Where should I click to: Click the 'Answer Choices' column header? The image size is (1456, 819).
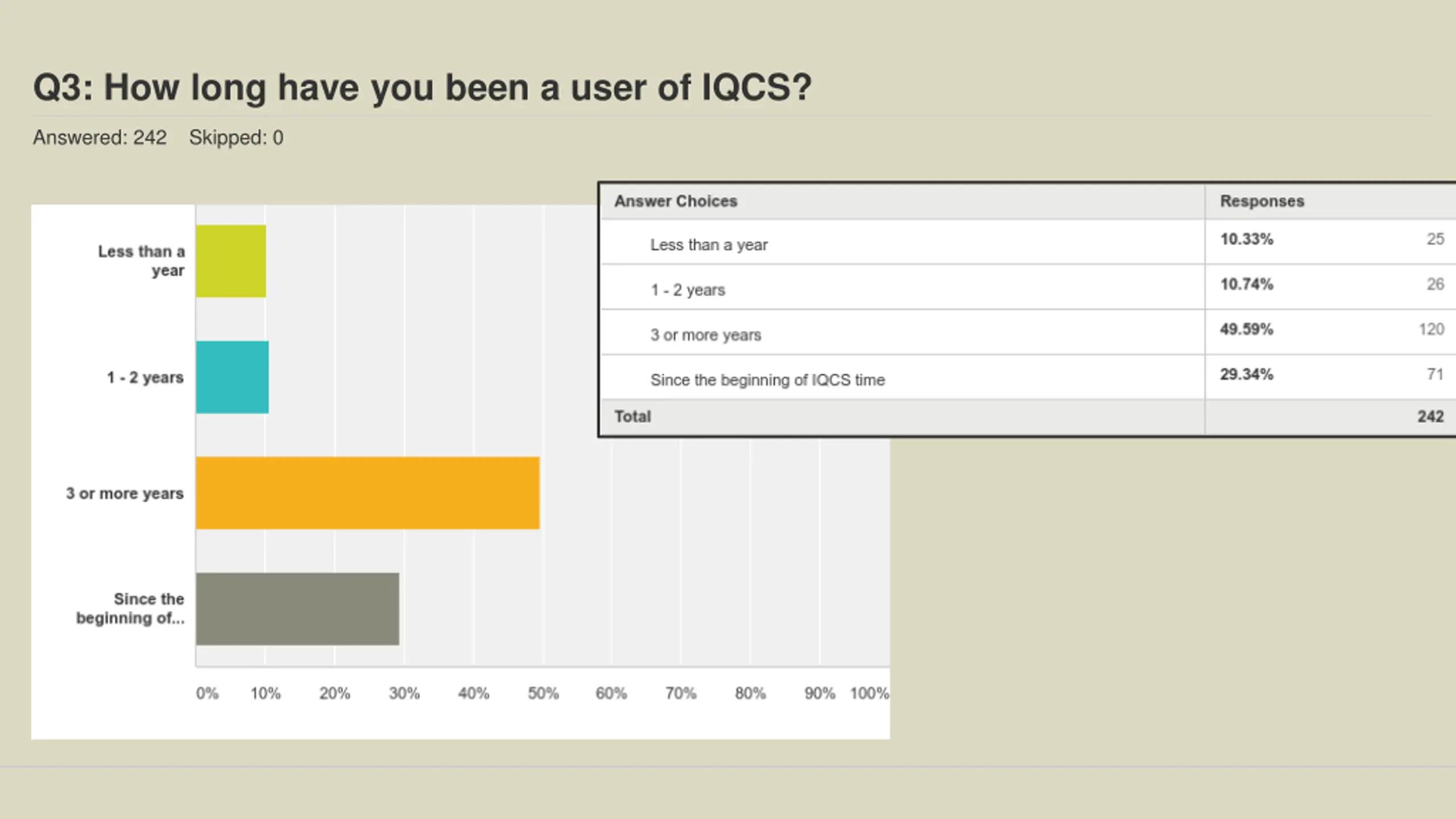[x=676, y=201]
